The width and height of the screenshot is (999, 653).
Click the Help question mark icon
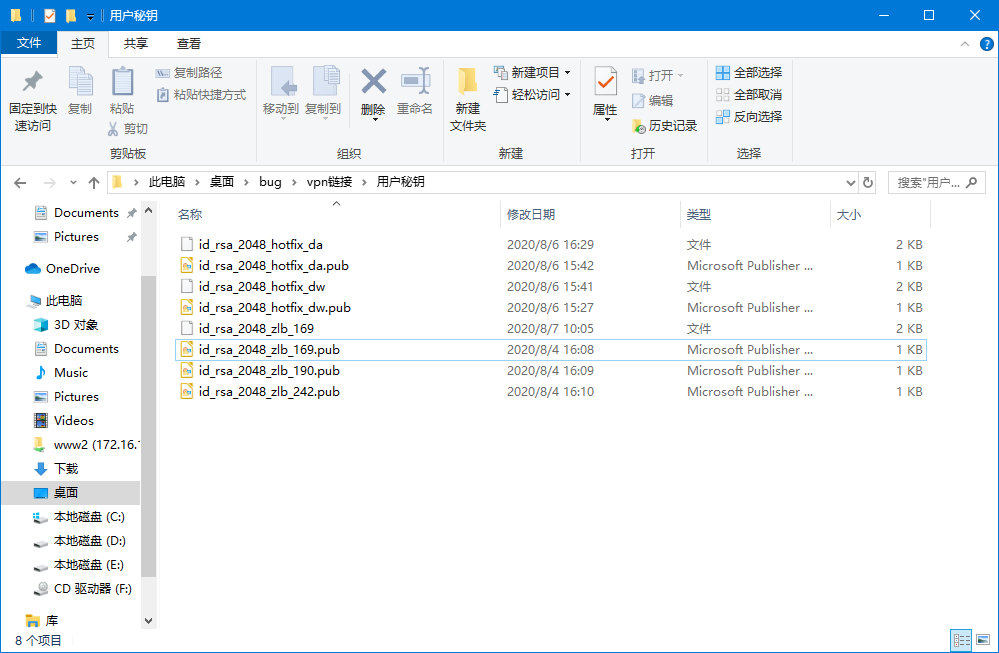point(986,44)
